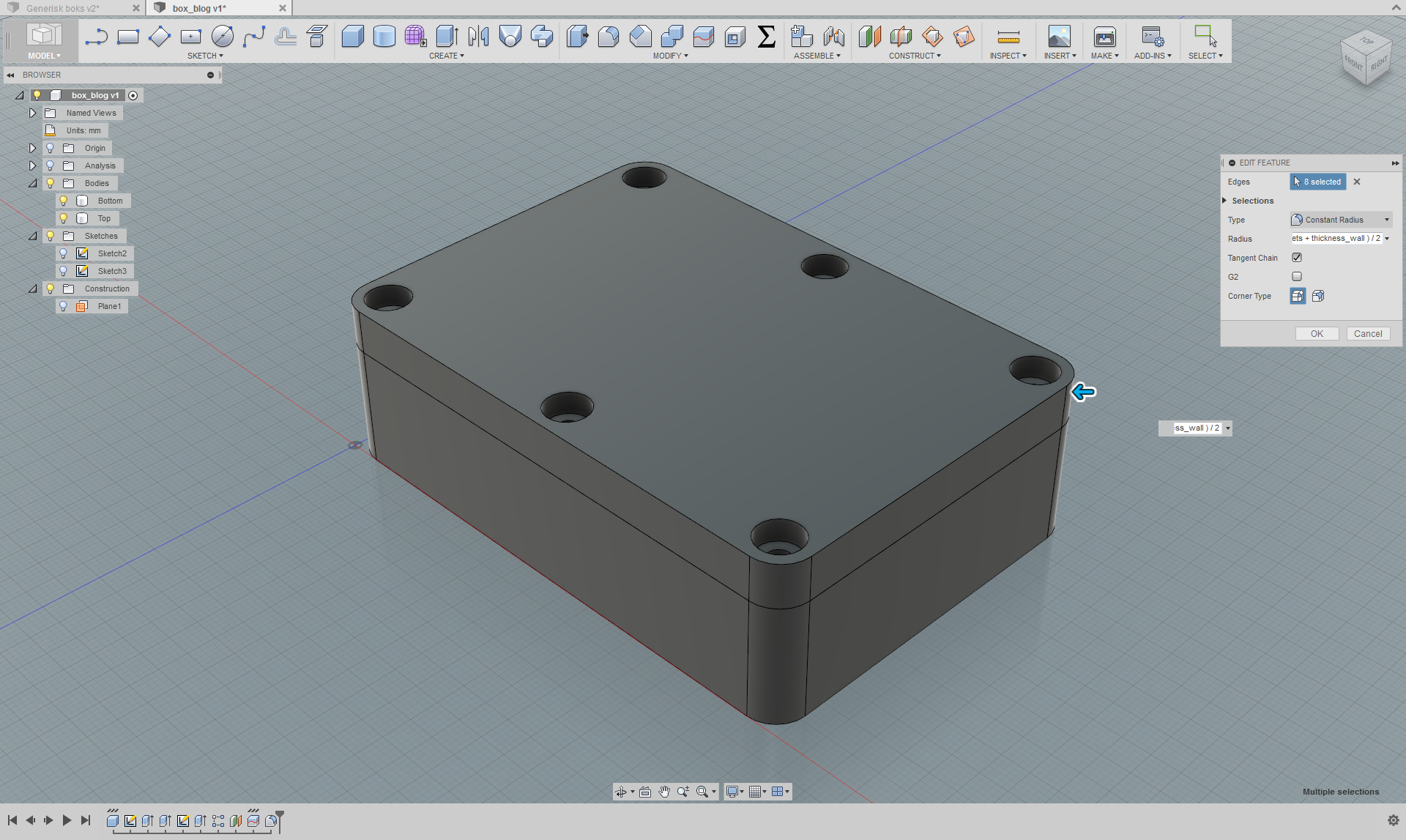This screenshot has width=1406, height=840.
Task: Collapse the Bodies tree node
Action: click(x=32, y=183)
